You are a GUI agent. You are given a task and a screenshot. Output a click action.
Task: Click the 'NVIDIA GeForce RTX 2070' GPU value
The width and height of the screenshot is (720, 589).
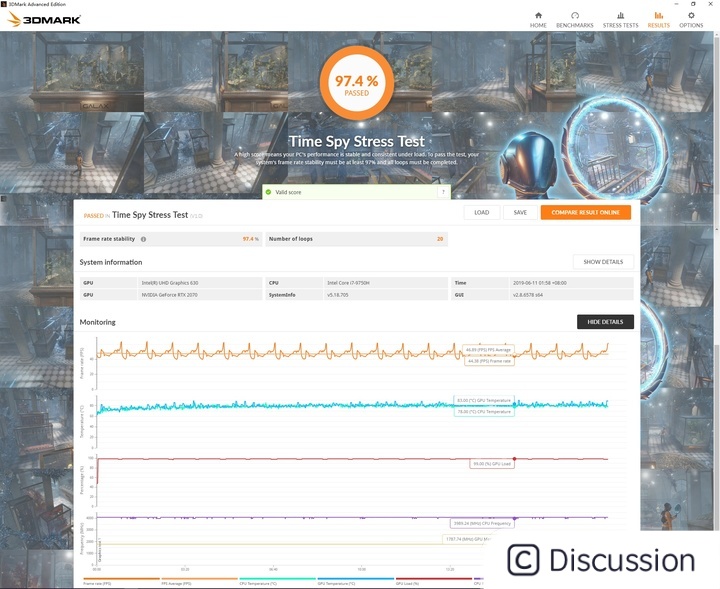[169, 295]
